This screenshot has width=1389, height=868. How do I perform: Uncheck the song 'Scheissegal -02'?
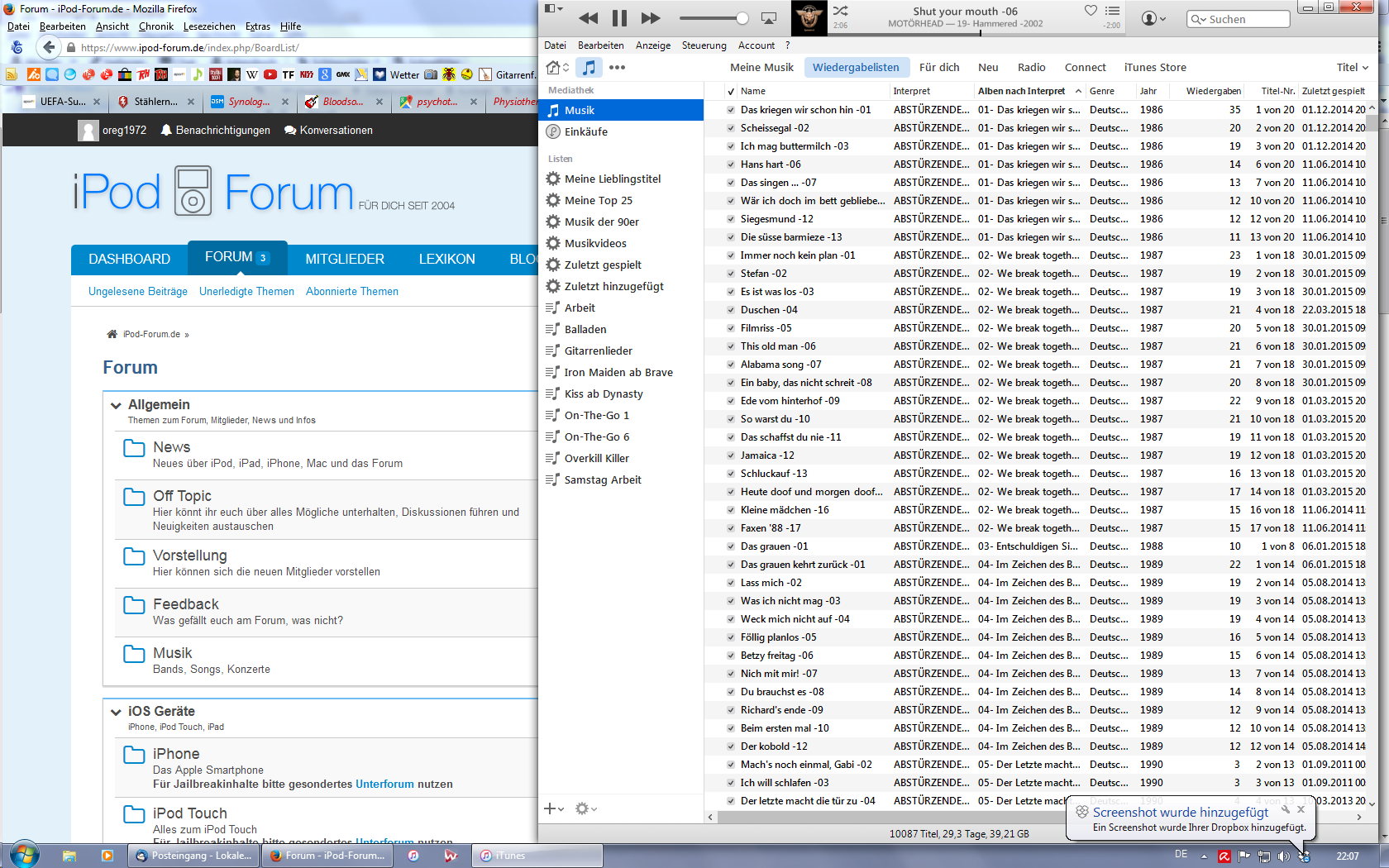point(731,128)
